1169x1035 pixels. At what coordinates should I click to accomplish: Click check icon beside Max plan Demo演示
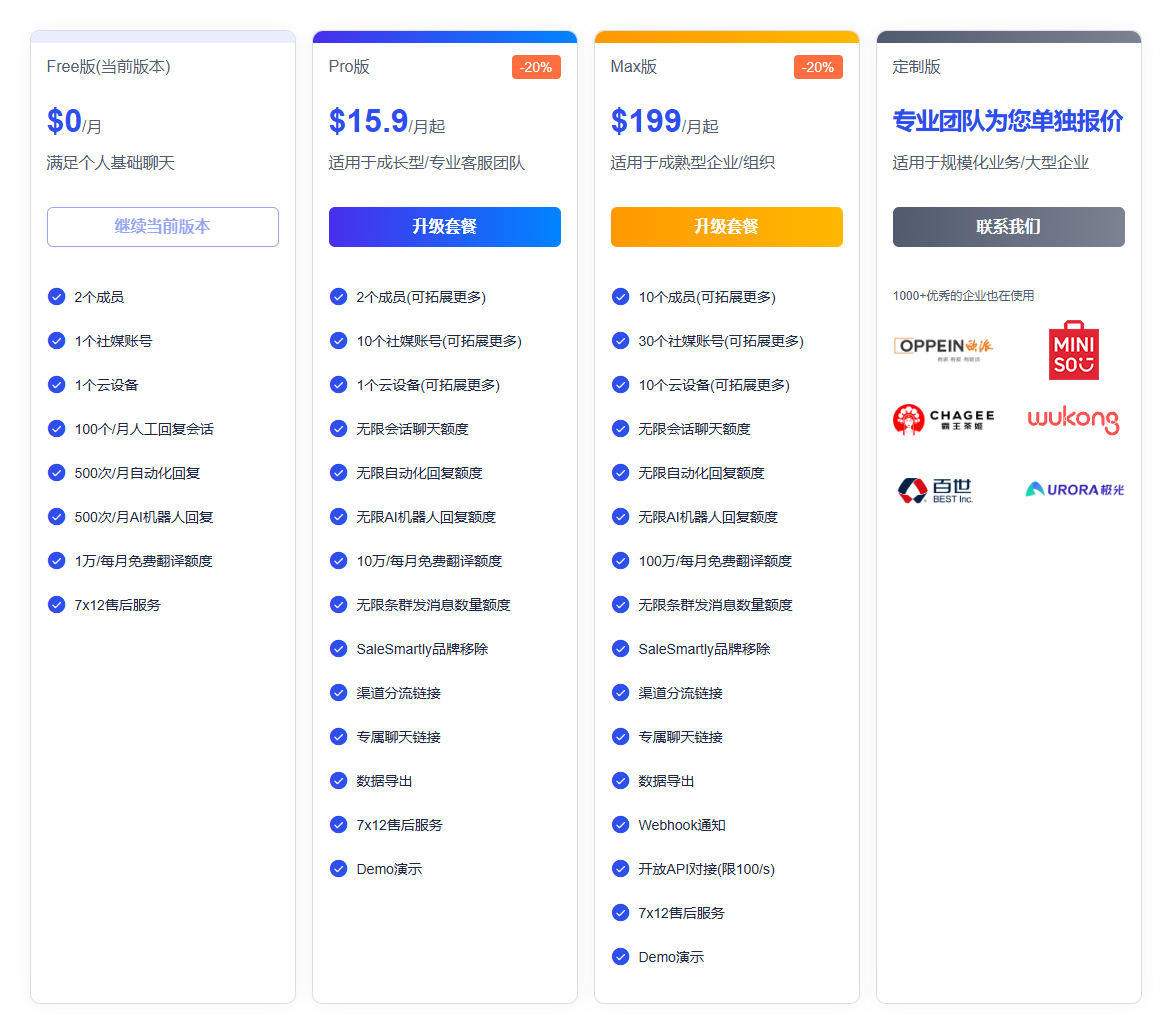coord(620,957)
